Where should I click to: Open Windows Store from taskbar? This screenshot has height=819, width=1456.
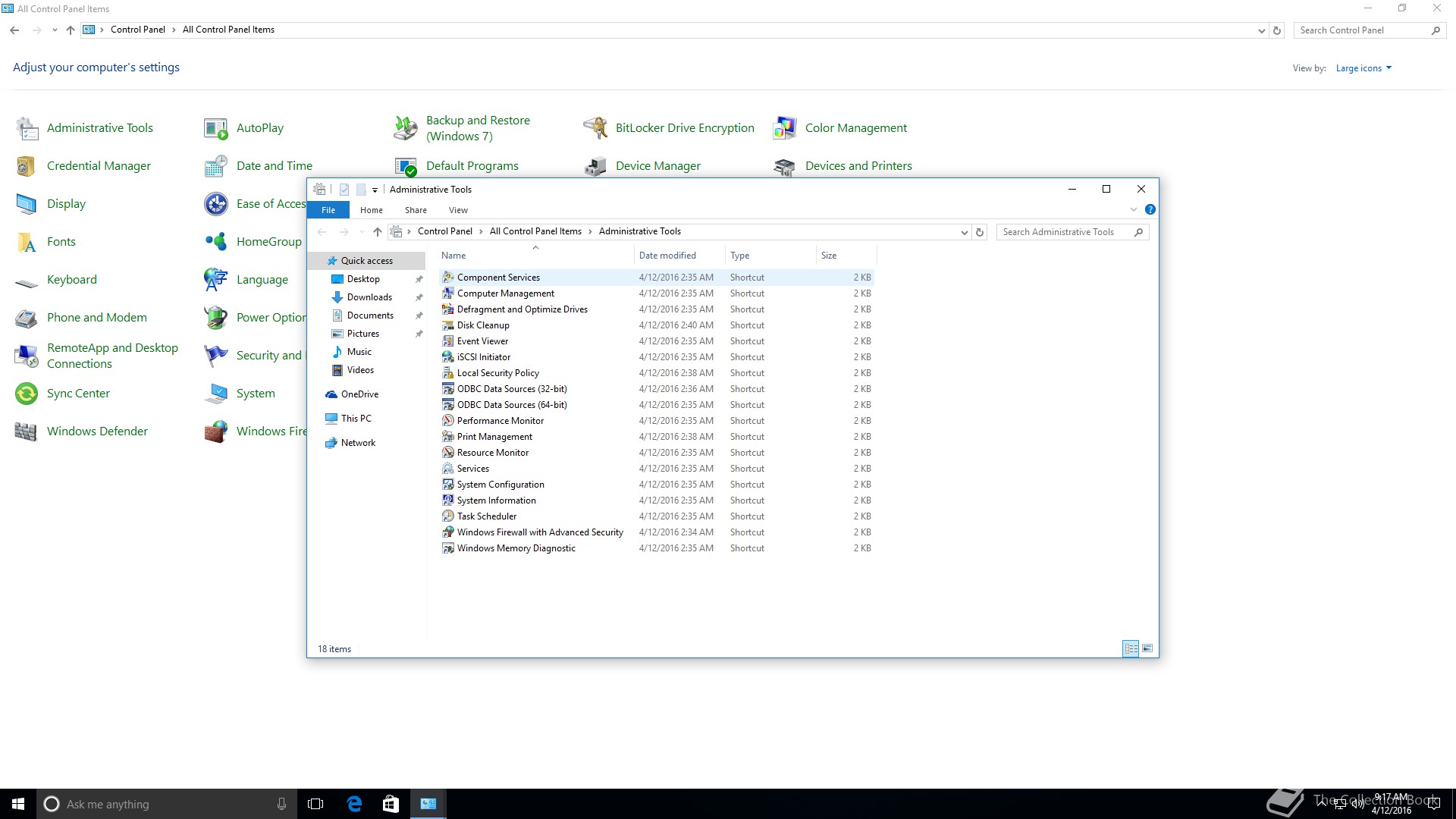click(391, 804)
